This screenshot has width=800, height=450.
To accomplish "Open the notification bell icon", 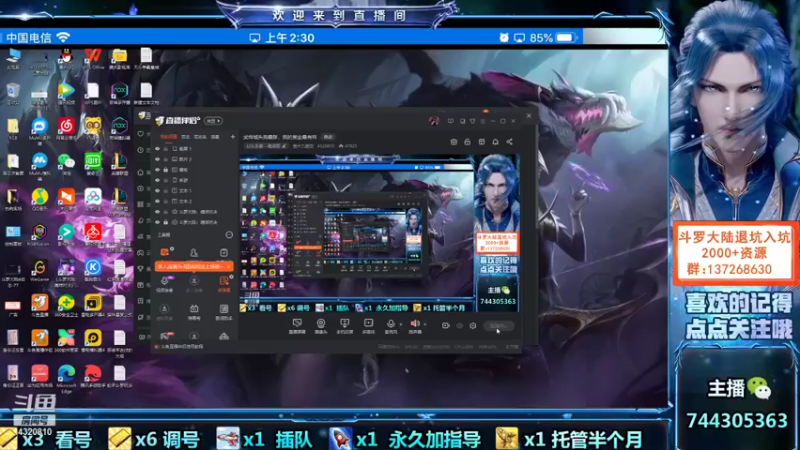I will pos(495,142).
